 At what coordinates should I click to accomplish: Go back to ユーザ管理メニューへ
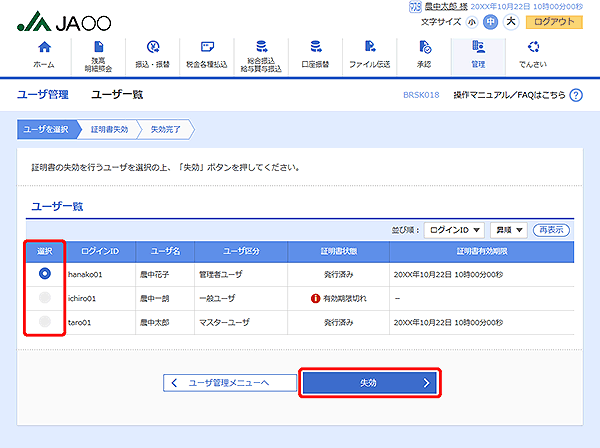(x=230, y=382)
